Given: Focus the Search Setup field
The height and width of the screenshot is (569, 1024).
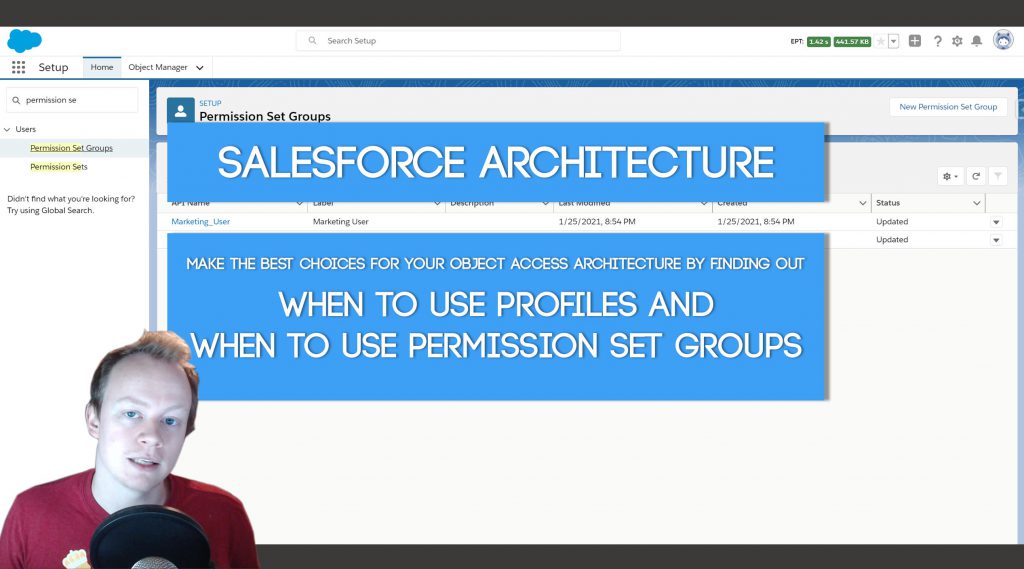Looking at the screenshot, I should click(458, 41).
